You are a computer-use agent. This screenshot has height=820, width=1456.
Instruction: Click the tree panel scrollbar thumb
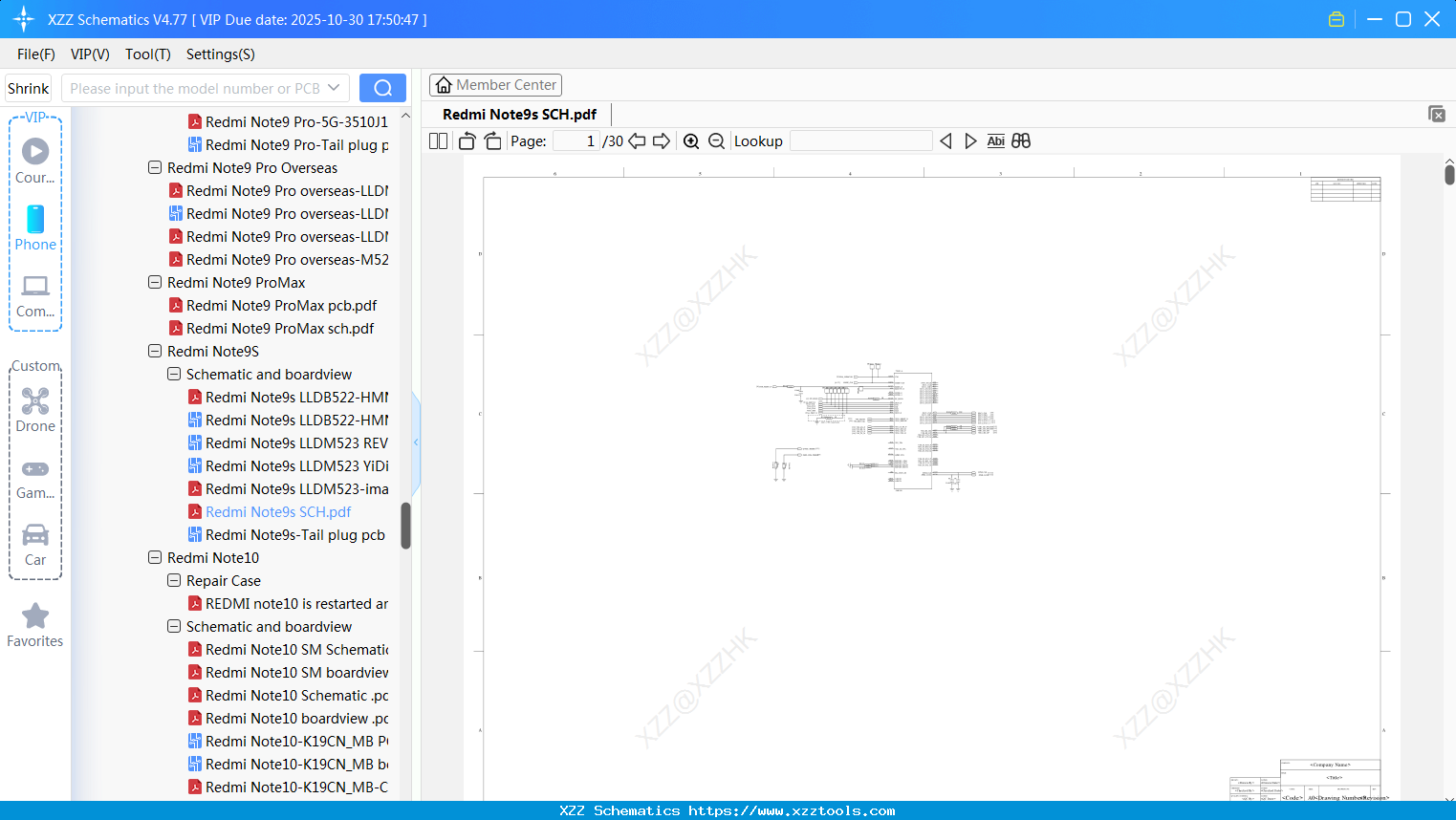click(x=405, y=526)
